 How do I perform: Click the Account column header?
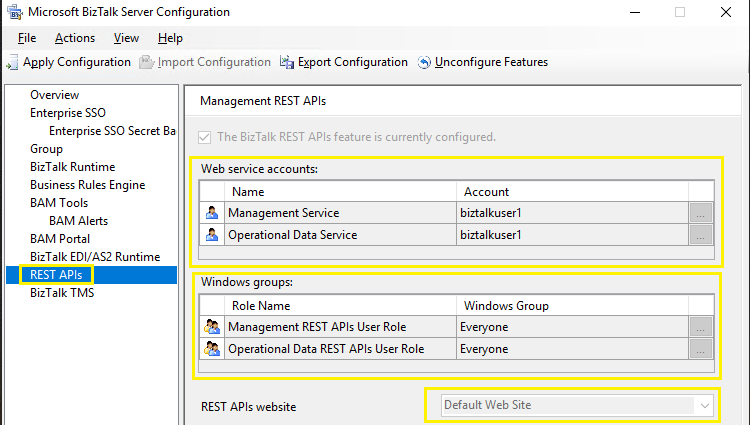(x=486, y=192)
